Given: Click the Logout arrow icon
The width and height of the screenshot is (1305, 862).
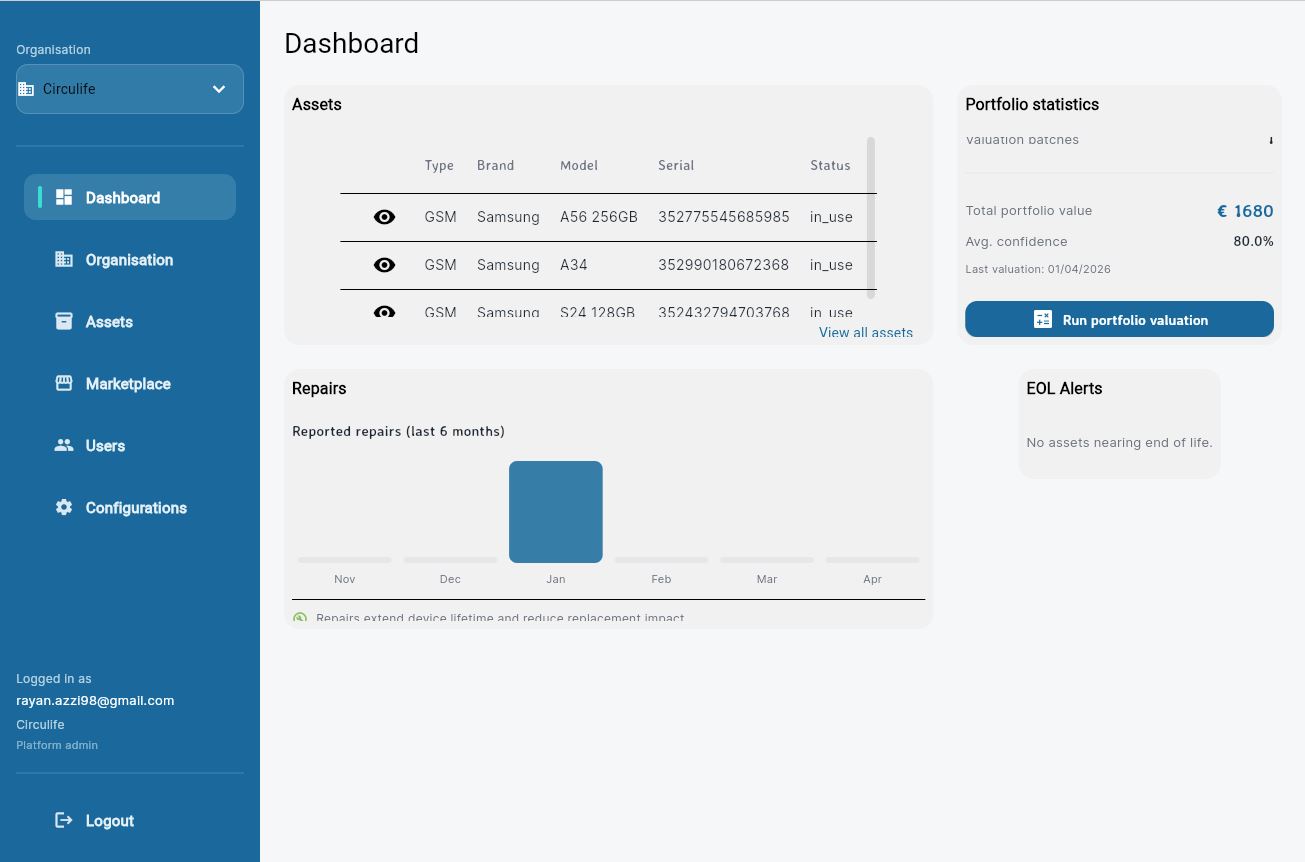Looking at the screenshot, I should coord(64,820).
